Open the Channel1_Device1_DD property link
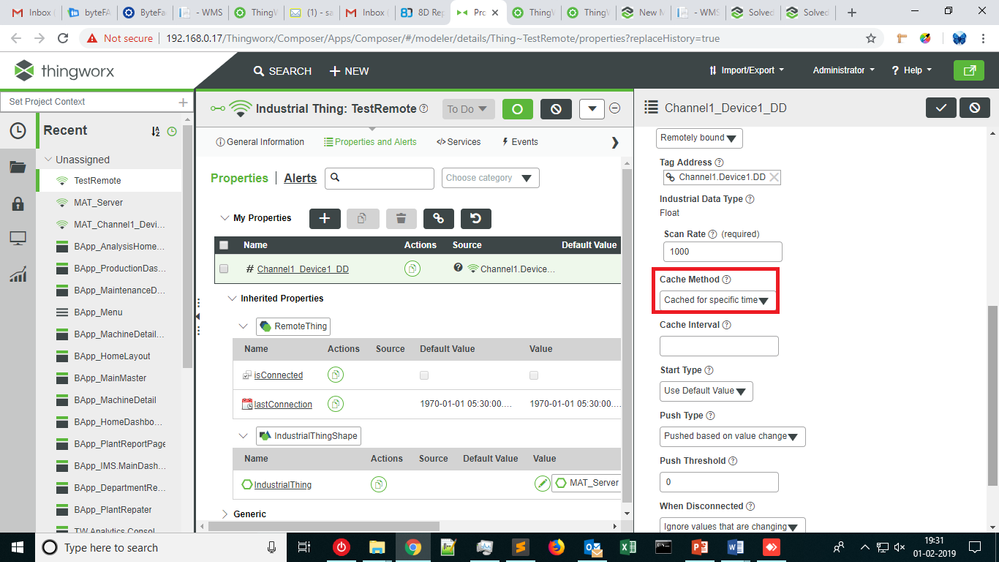The width and height of the screenshot is (999, 562). point(303,270)
